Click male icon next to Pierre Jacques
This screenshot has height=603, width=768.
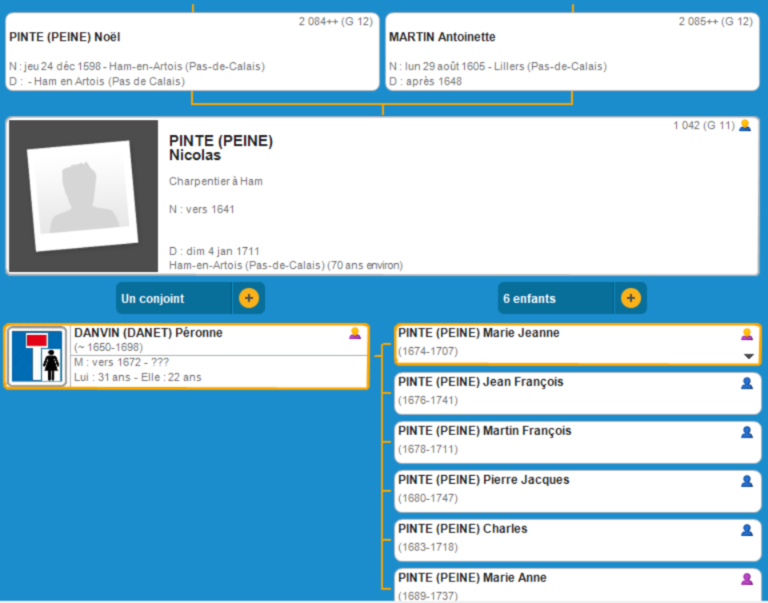(x=746, y=481)
